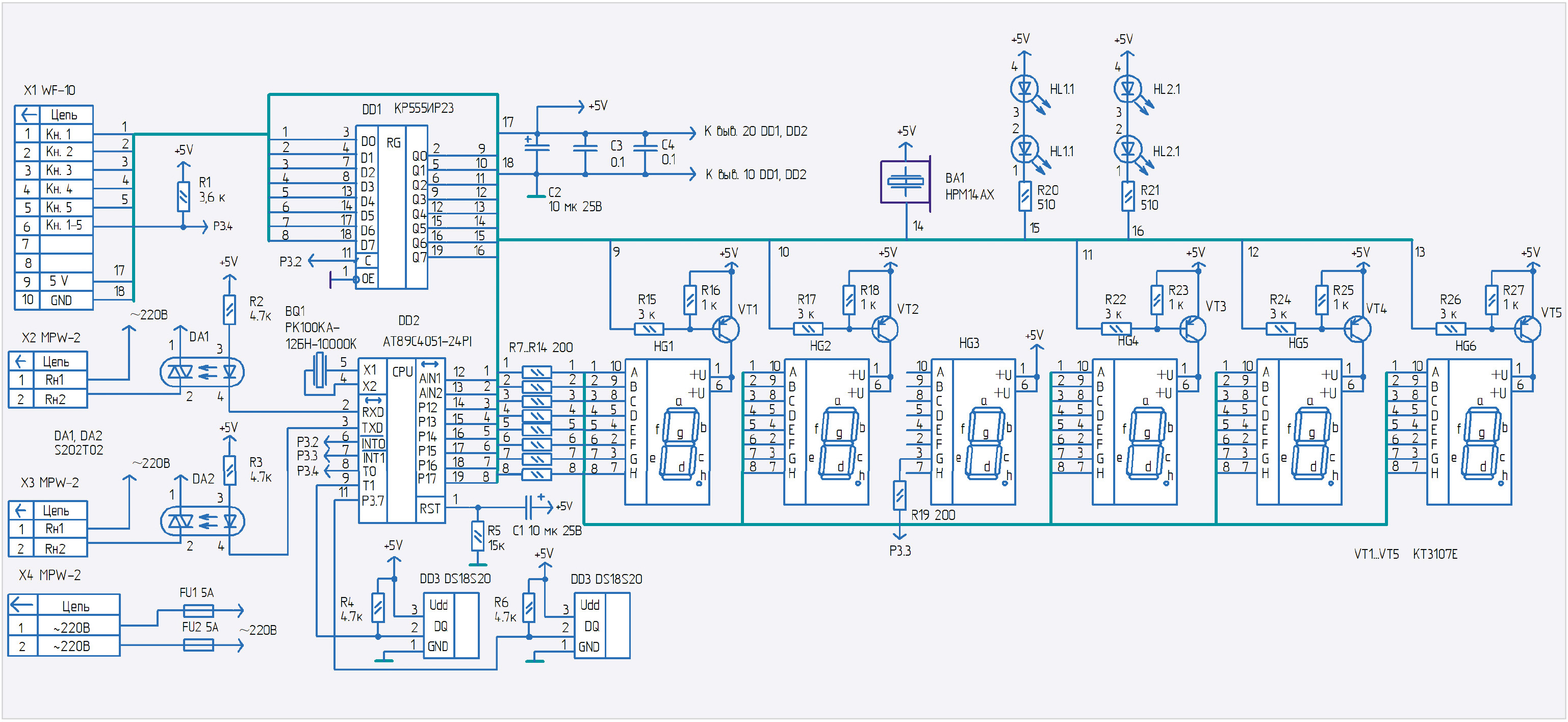
Task: Click the BA1 HPM14AX buzzer symbol
Action: [x=906, y=182]
